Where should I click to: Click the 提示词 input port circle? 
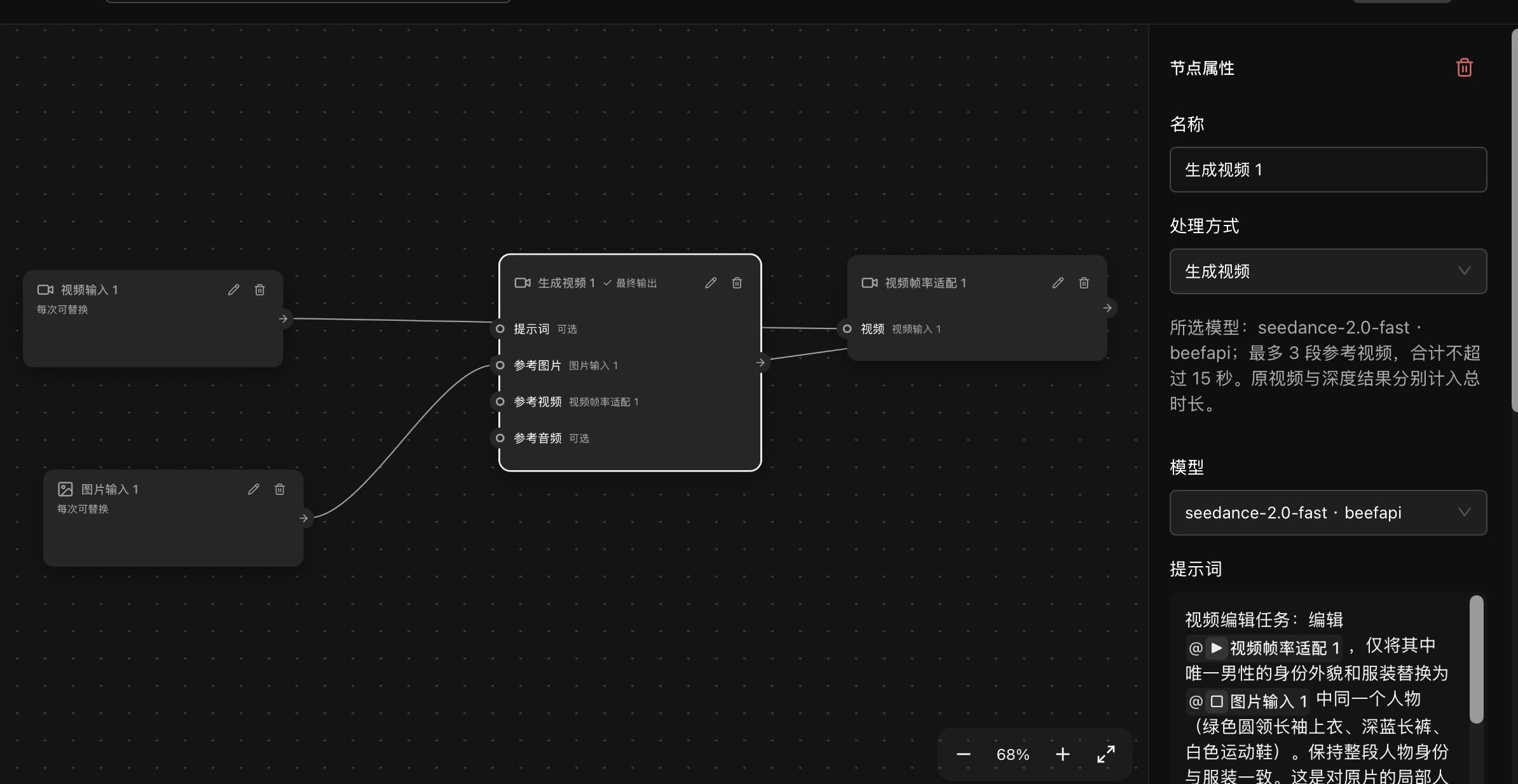pyautogui.click(x=500, y=328)
